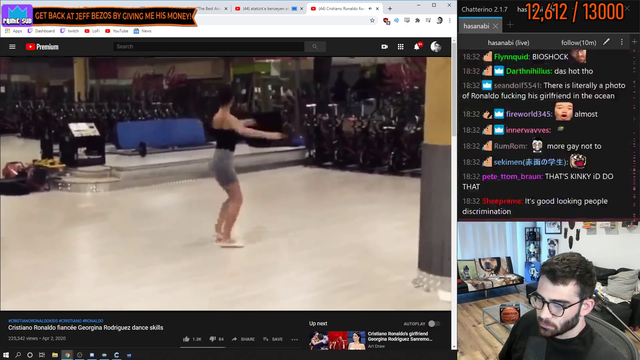Click the #CRISTIANORONALDOKIDS hashtag link
The height and width of the screenshot is (360, 640).
[33, 321]
